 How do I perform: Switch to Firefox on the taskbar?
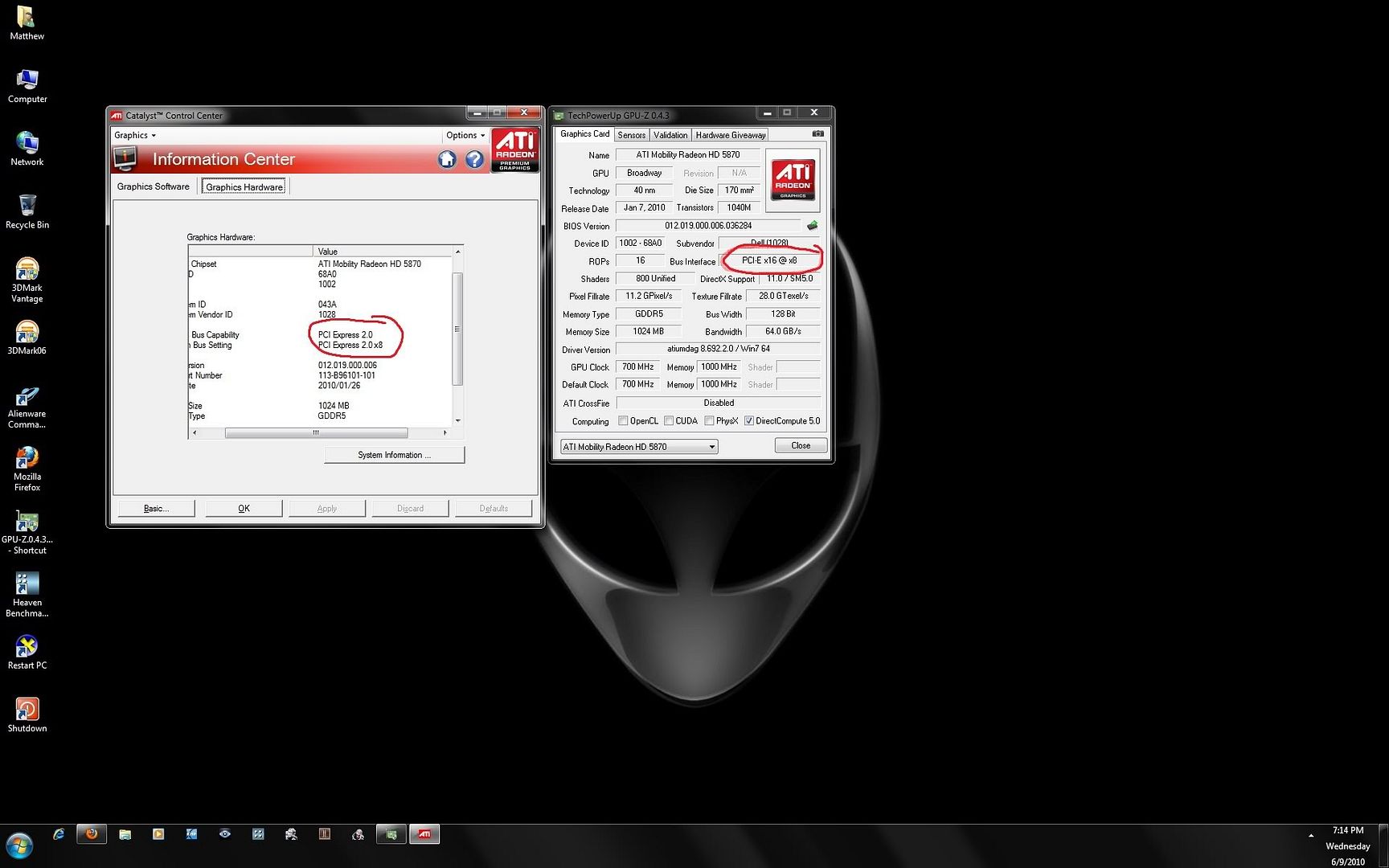coord(92,834)
